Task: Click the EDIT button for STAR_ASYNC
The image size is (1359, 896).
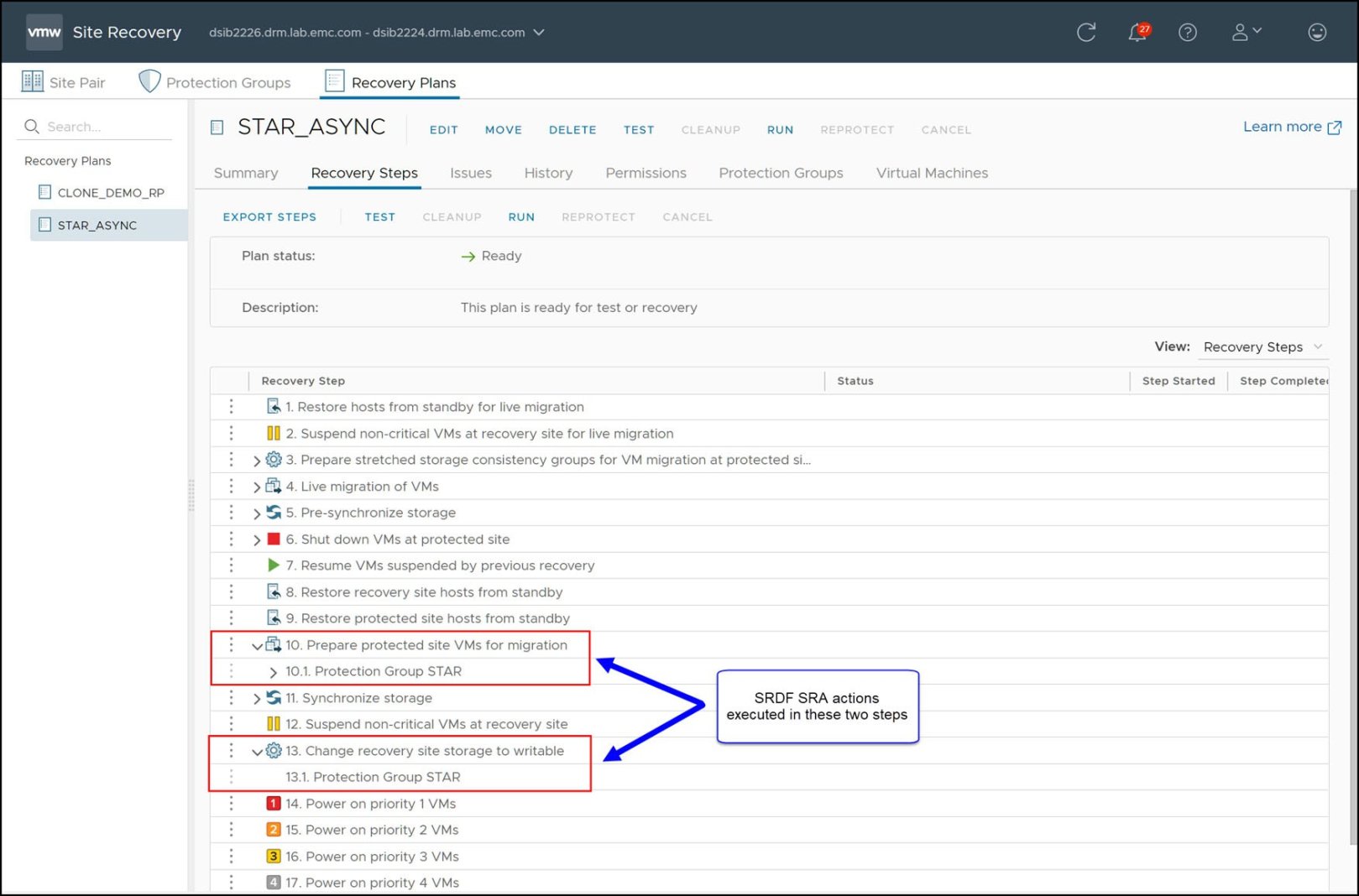Action: click(443, 130)
